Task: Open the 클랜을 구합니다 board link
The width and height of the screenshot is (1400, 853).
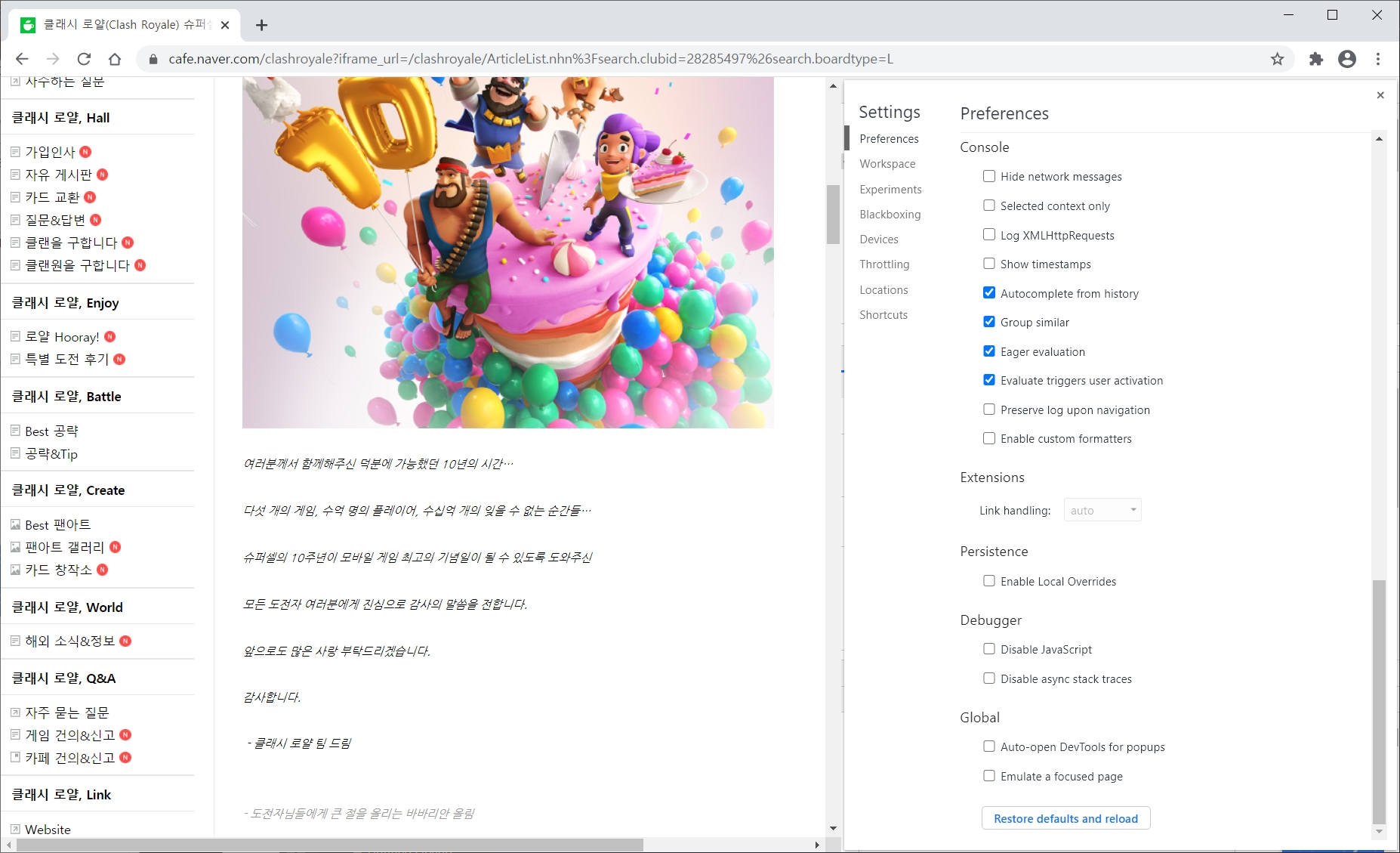Action: pyautogui.click(x=72, y=243)
